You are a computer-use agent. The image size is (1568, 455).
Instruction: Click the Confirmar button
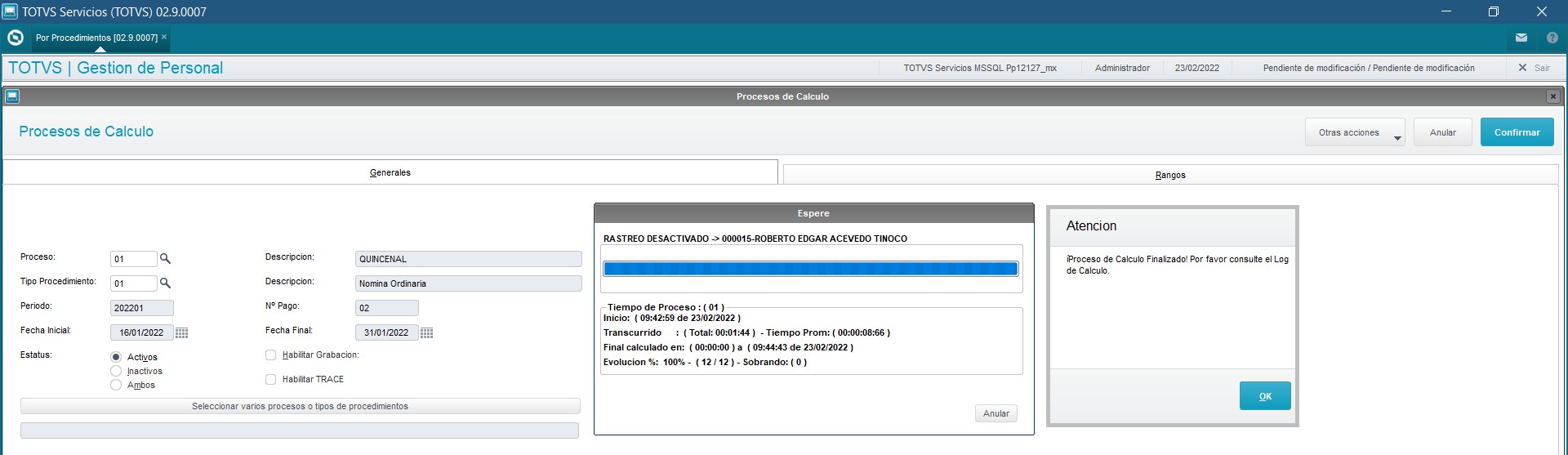coord(1517,132)
